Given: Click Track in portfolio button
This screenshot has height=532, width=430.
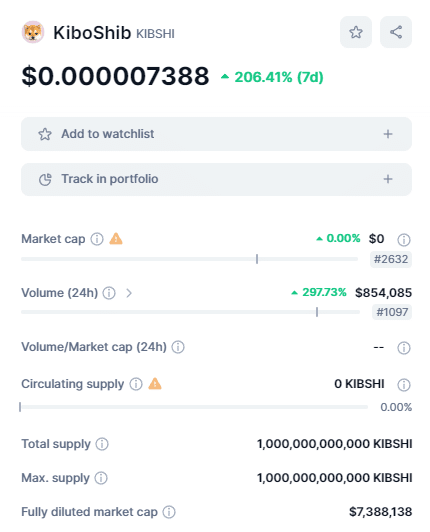Looking at the screenshot, I should (217, 179).
